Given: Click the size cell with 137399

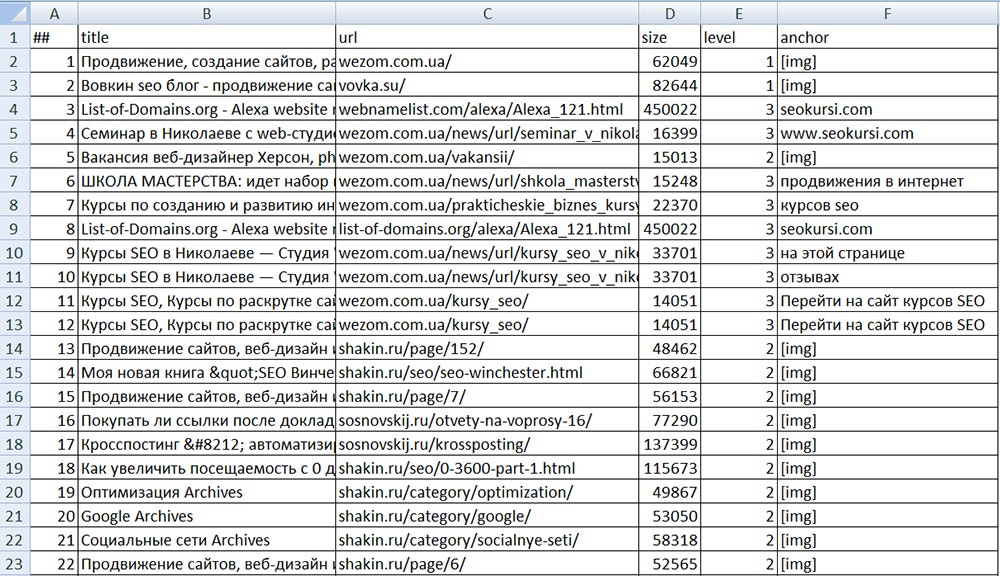Looking at the screenshot, I should tap(669, 445).
